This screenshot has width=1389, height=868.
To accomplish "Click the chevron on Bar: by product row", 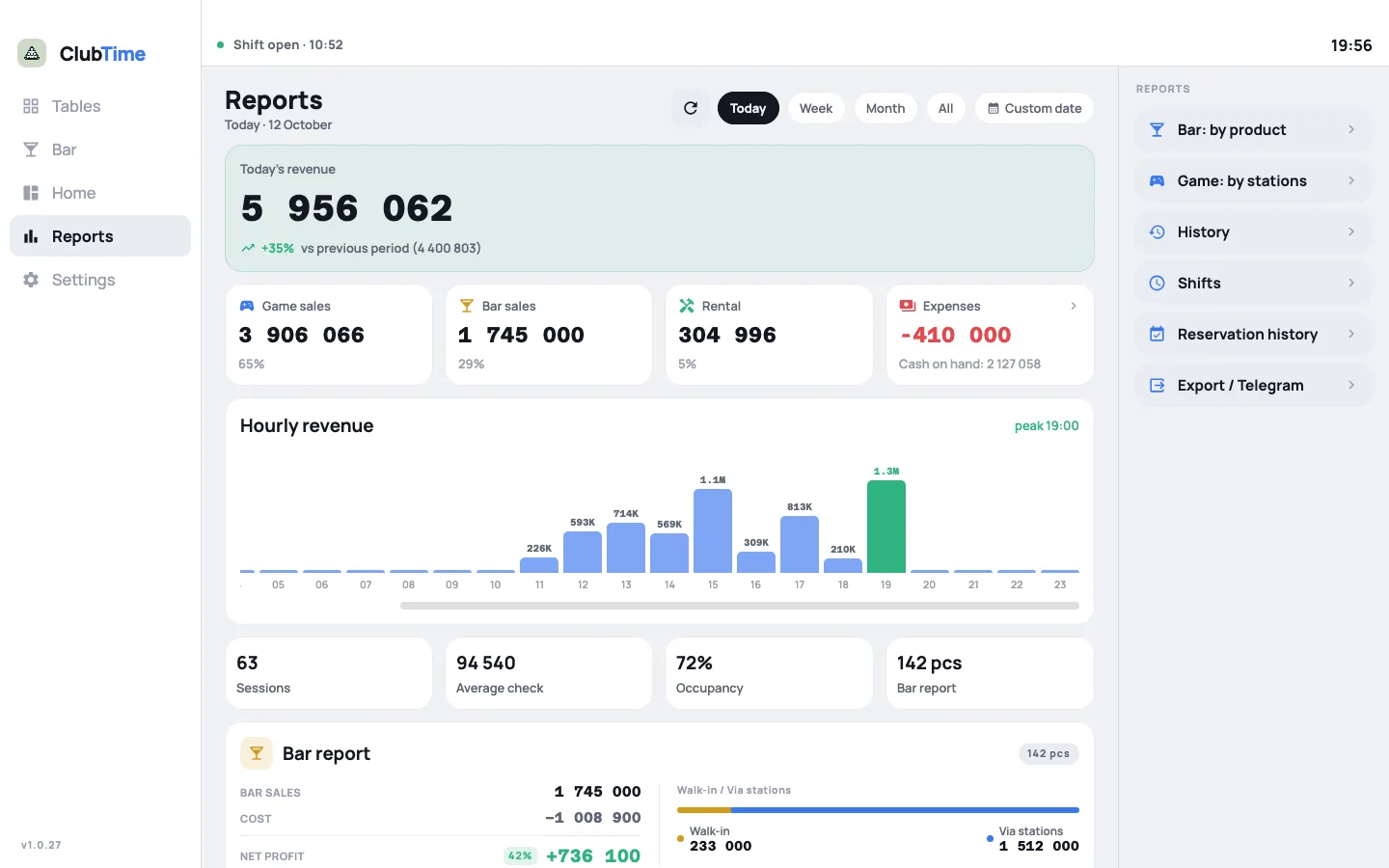I will point(1351,129).
